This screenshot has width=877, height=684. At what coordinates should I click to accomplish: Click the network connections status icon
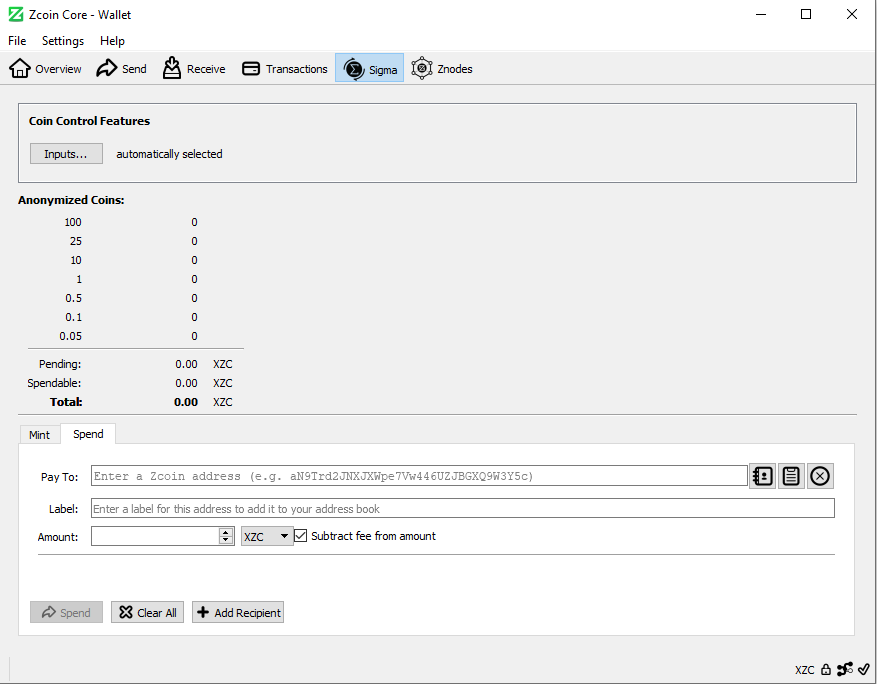coord(845,669)
